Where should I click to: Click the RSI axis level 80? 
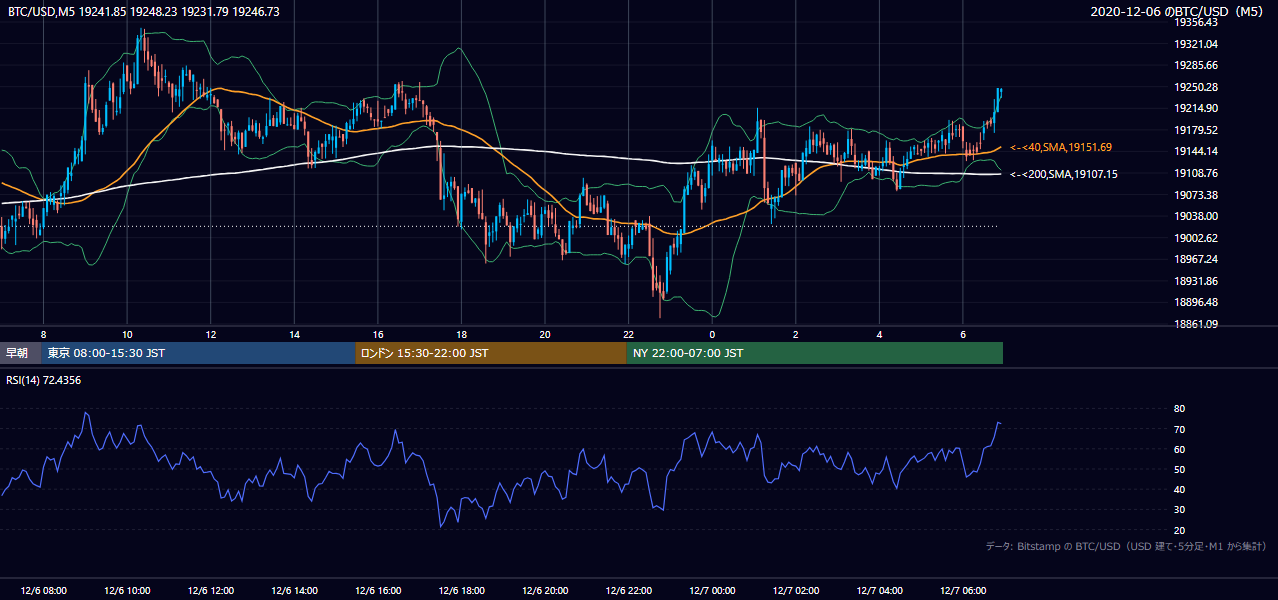(1179, 409)
